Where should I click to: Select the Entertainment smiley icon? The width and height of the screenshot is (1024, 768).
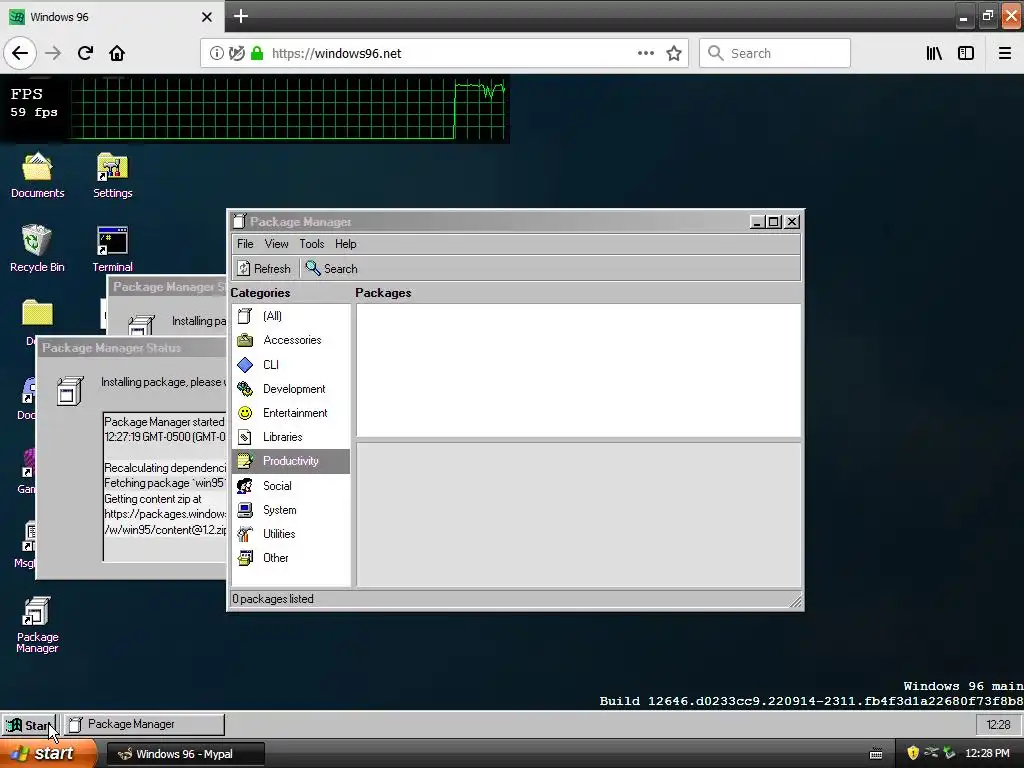click(x=245, y=413)
